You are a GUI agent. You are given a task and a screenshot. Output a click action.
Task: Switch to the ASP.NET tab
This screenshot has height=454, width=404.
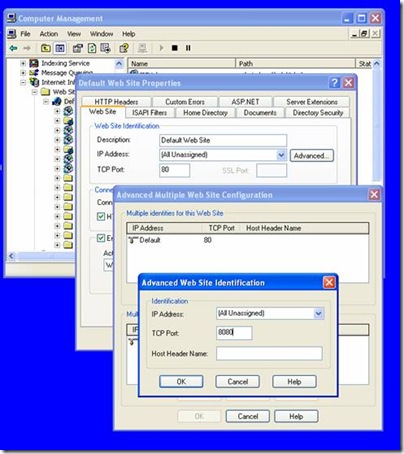coord(245,102)
